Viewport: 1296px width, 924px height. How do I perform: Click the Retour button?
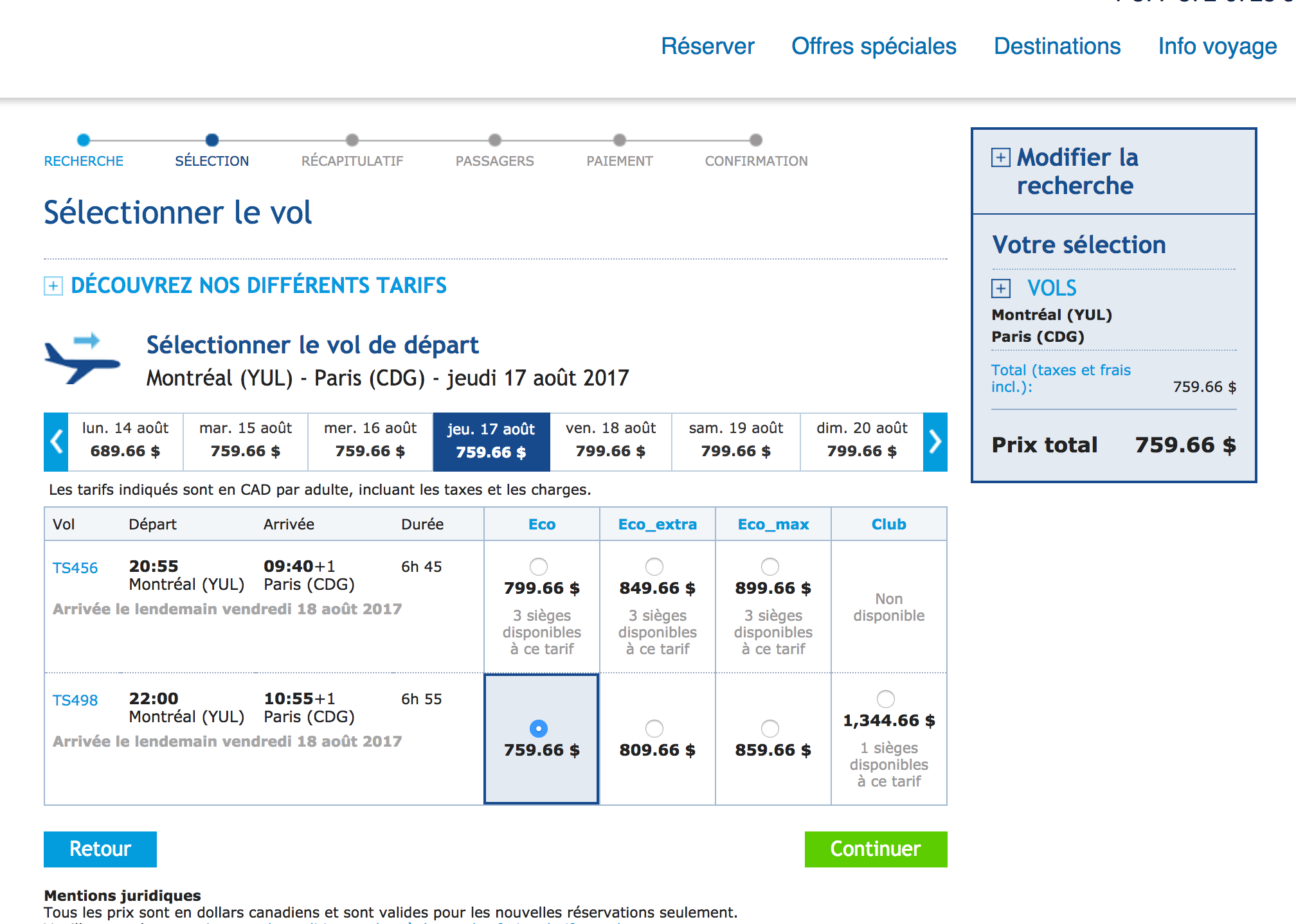(x=100, y=849)
